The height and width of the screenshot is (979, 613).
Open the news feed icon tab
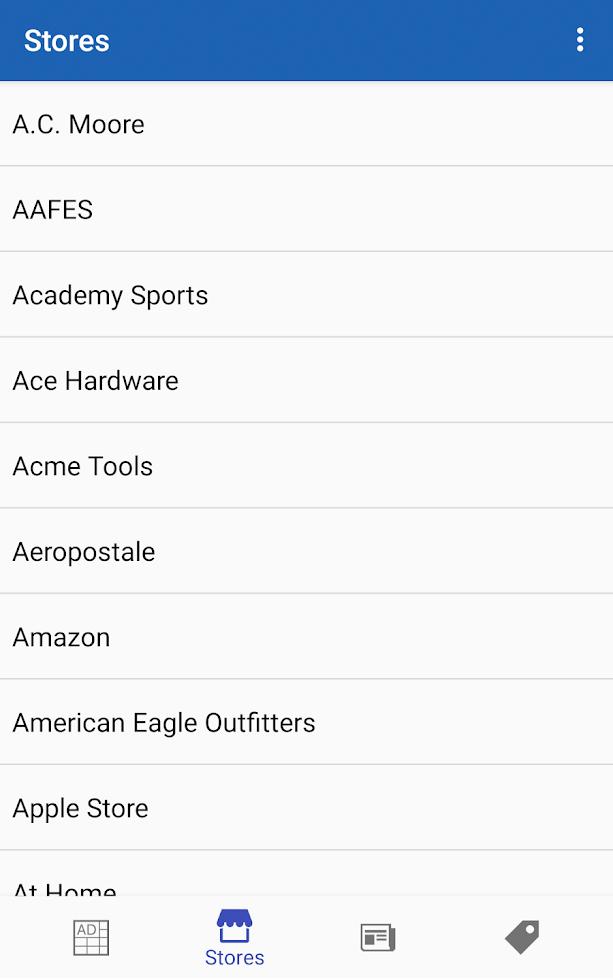tap(378, 937)
